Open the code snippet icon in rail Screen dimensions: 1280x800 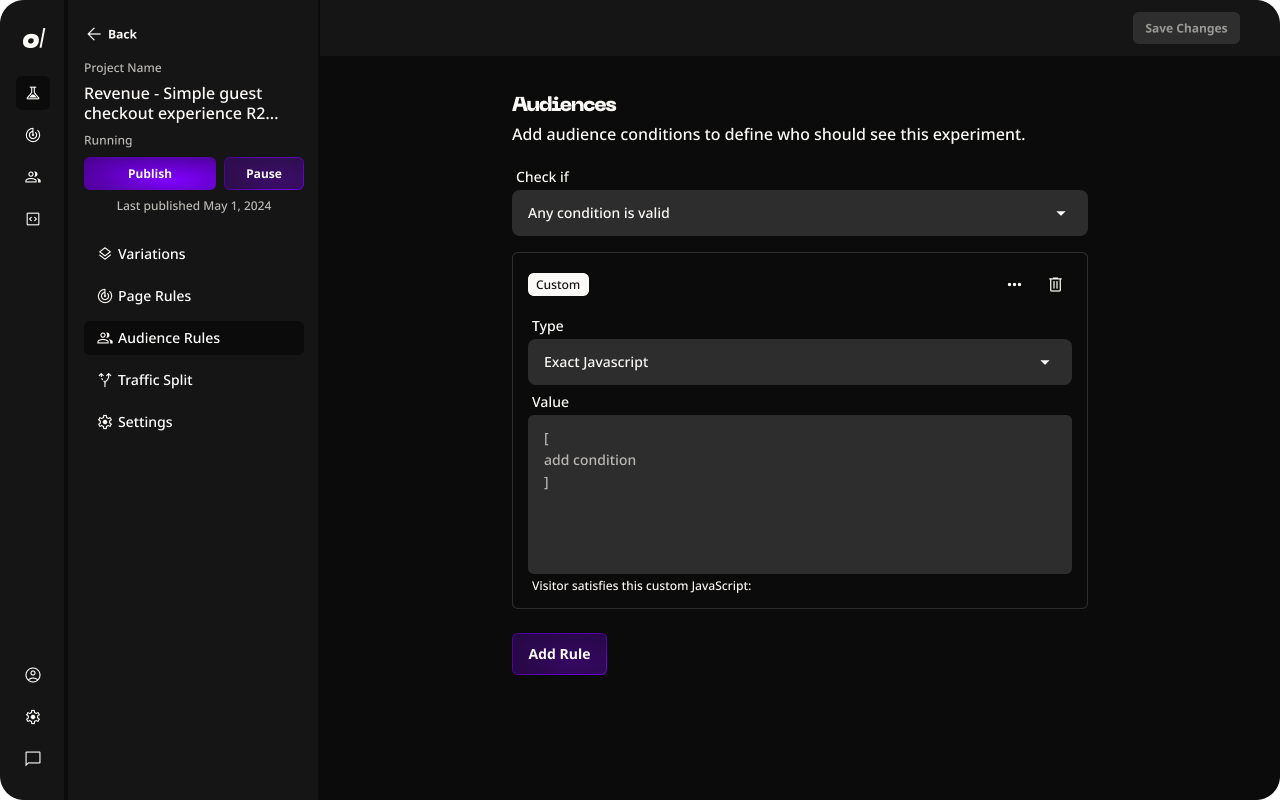coord(33,219)
